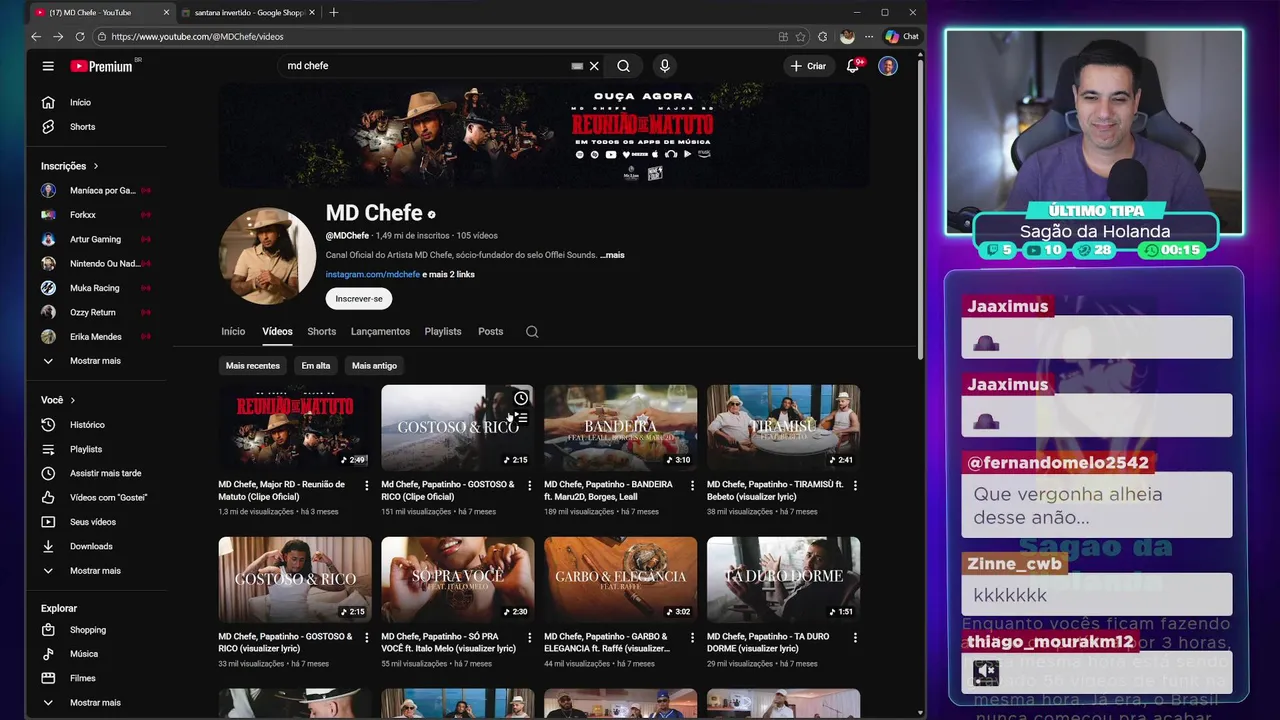Add GOSTOSO & RICO clip to watch later

521,398
